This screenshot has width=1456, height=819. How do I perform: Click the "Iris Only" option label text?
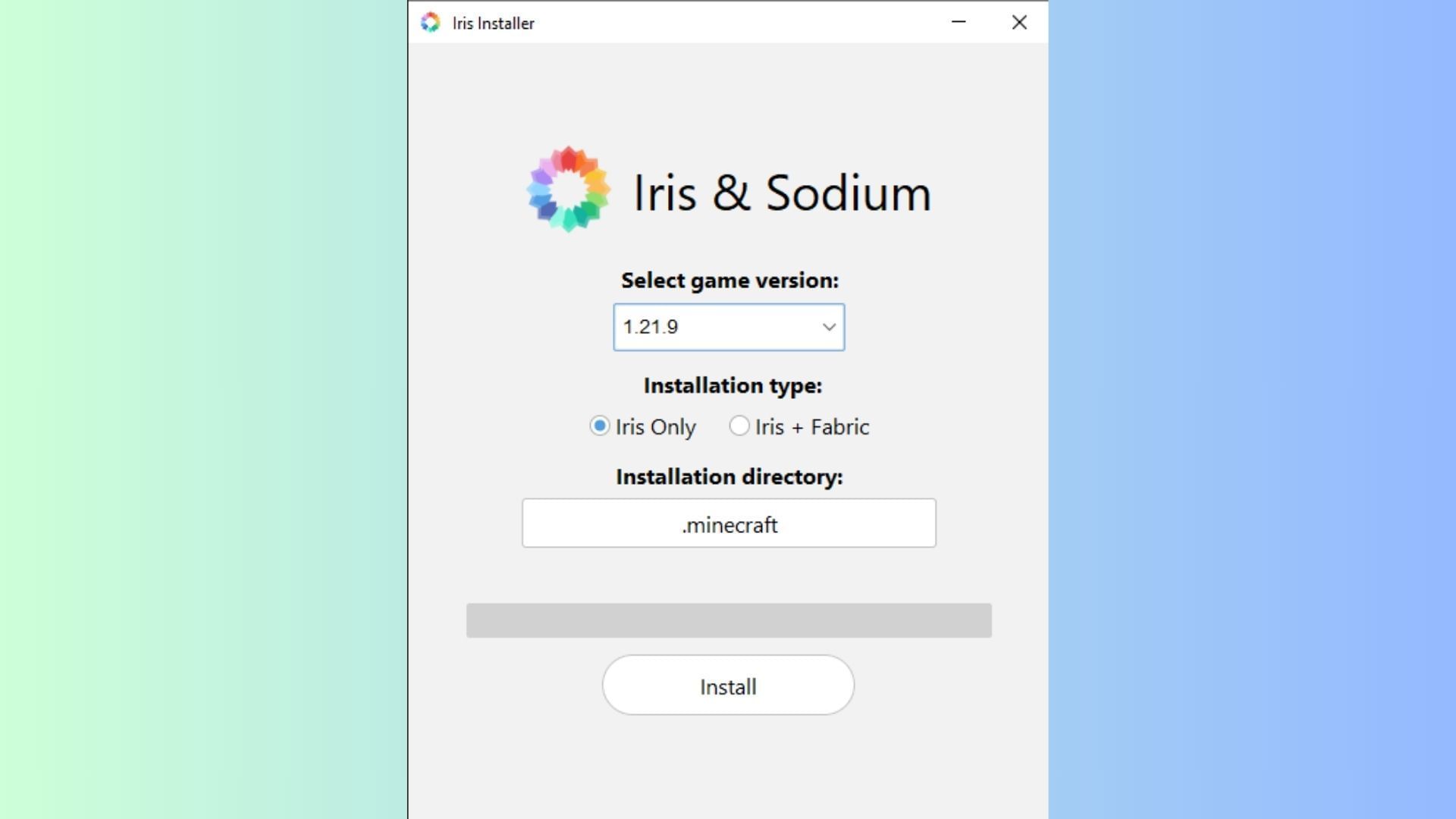655,427
